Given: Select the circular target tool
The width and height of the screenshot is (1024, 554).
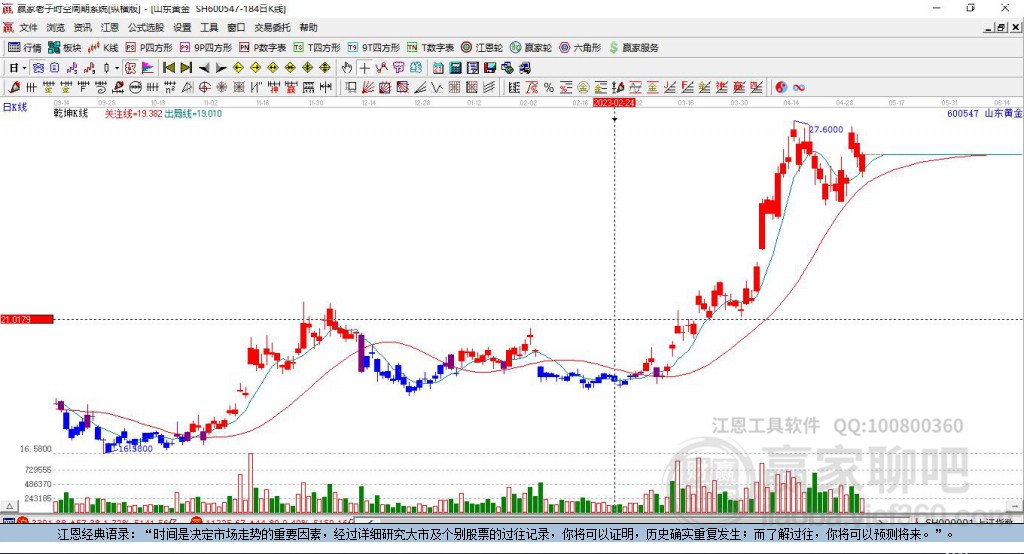Looking at the screenshot, I should click(x=204, y=88).
